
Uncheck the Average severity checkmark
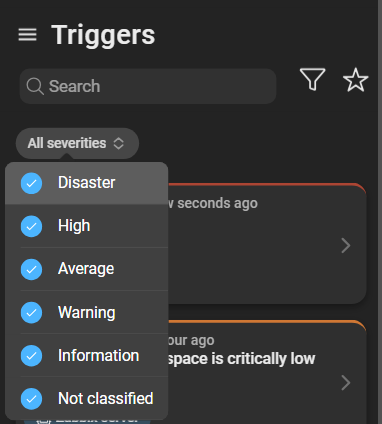(x=31, y=269)
